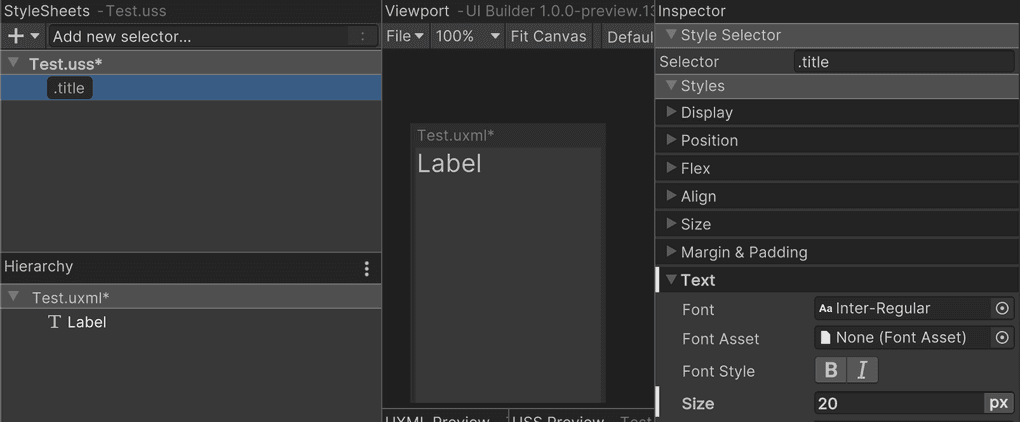The image size is (1020, 422).
Task: Toggle Italic font style
Action: [x=862, y=371]
